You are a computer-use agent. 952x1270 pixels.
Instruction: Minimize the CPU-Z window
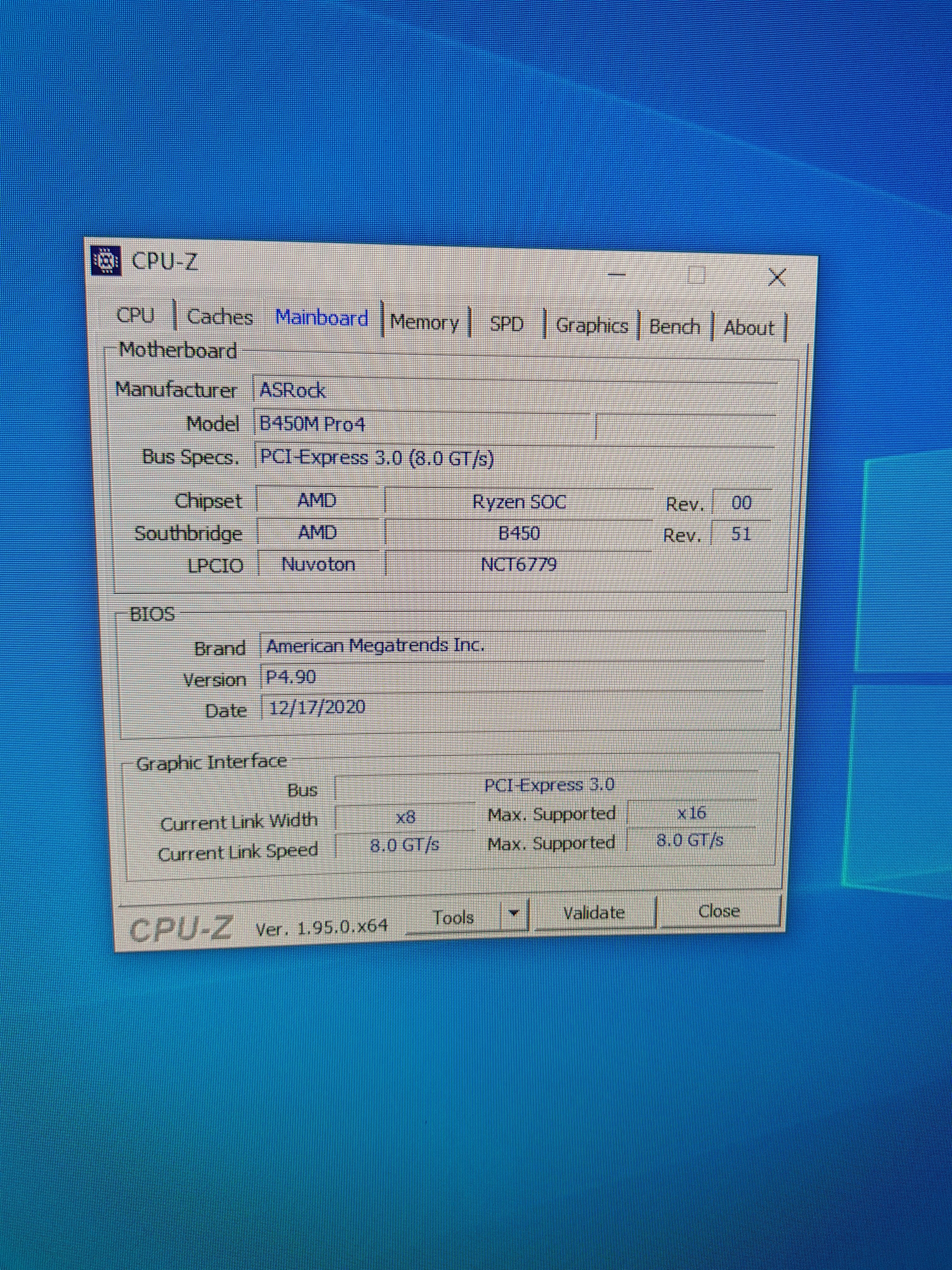pos(617,275)
